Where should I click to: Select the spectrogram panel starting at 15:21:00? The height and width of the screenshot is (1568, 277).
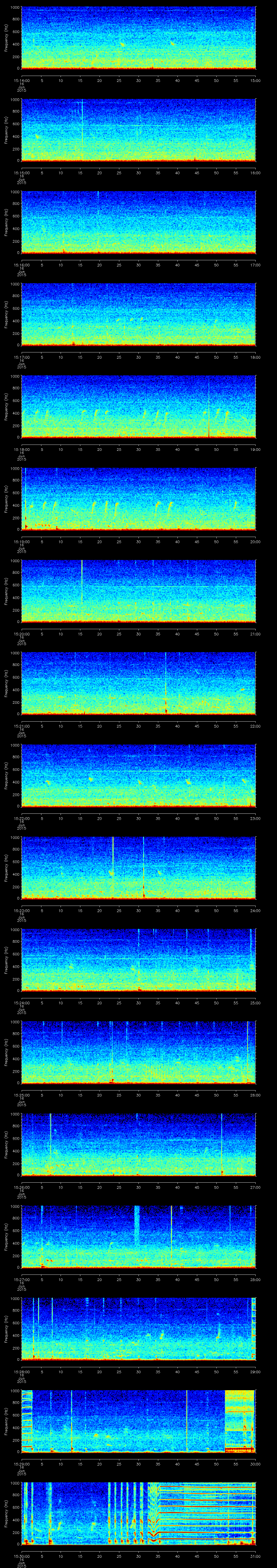tap(139, 683)
